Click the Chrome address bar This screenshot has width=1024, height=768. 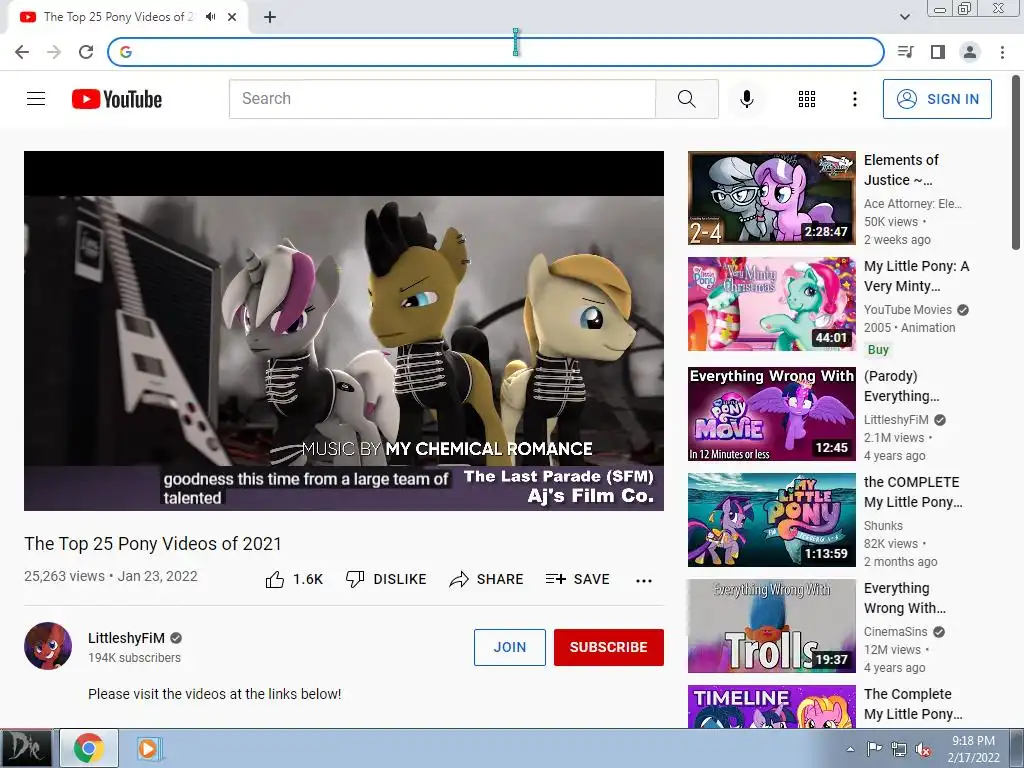[x=496, y=52]
